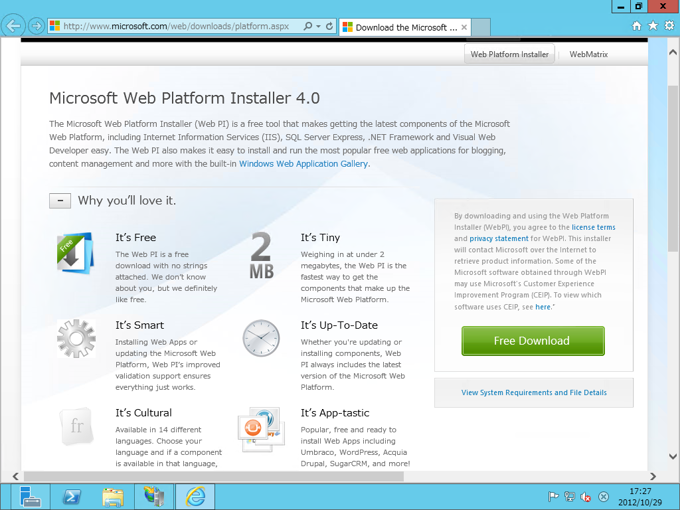Open the address bar dropdown arrow
Screen dimensions: 680x510
[318, 26]
